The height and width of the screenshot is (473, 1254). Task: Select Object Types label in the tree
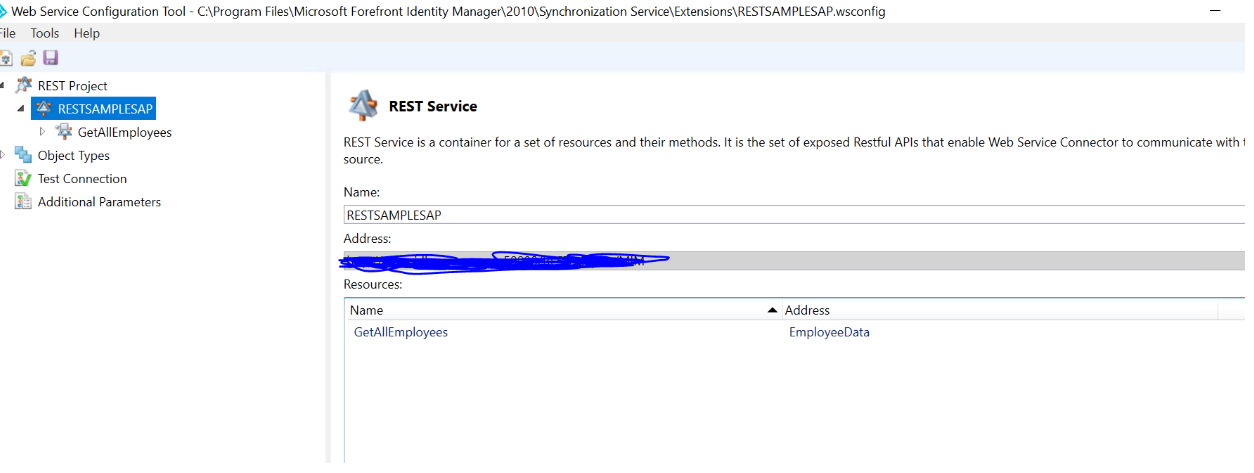click(74, 155)
